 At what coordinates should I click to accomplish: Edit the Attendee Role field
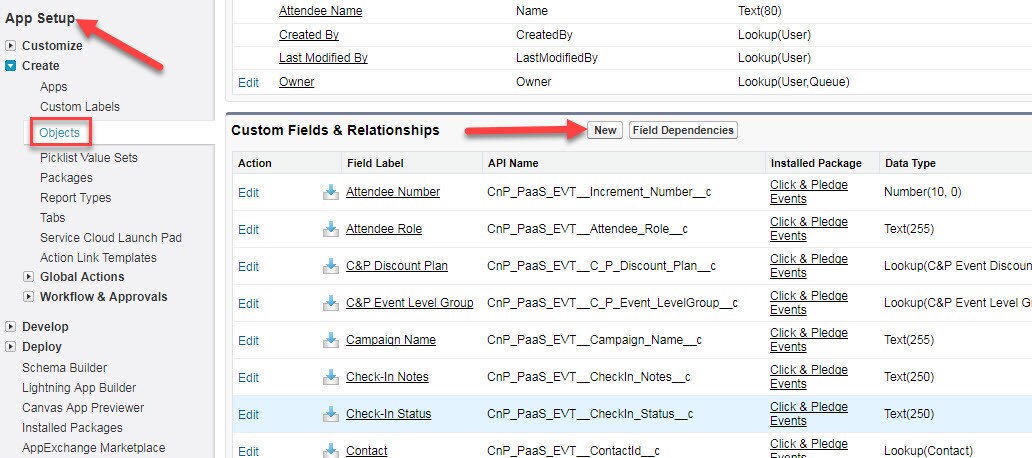pyautogui.click(x=248, y=229)
